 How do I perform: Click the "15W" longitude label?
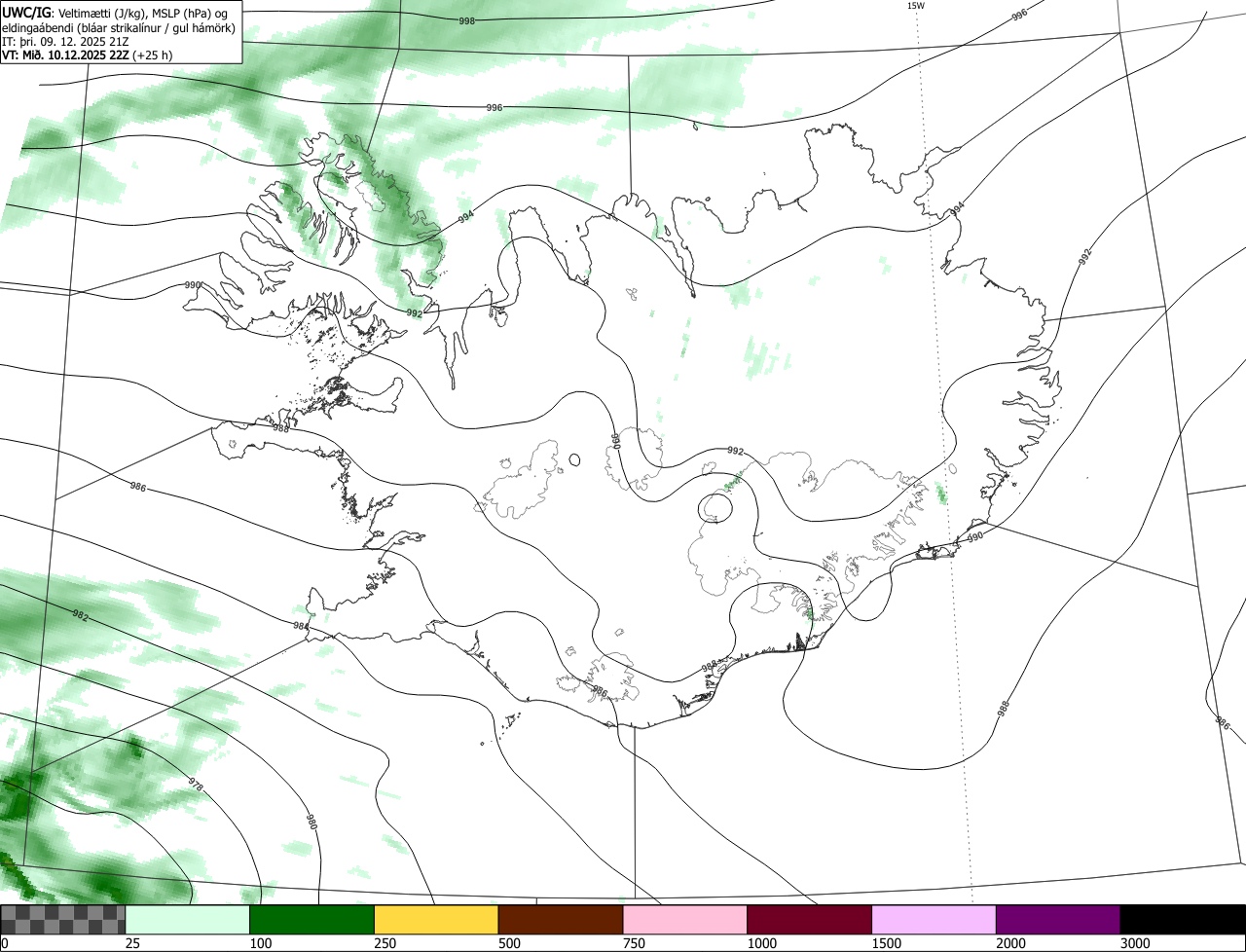[x=915, y=6]
